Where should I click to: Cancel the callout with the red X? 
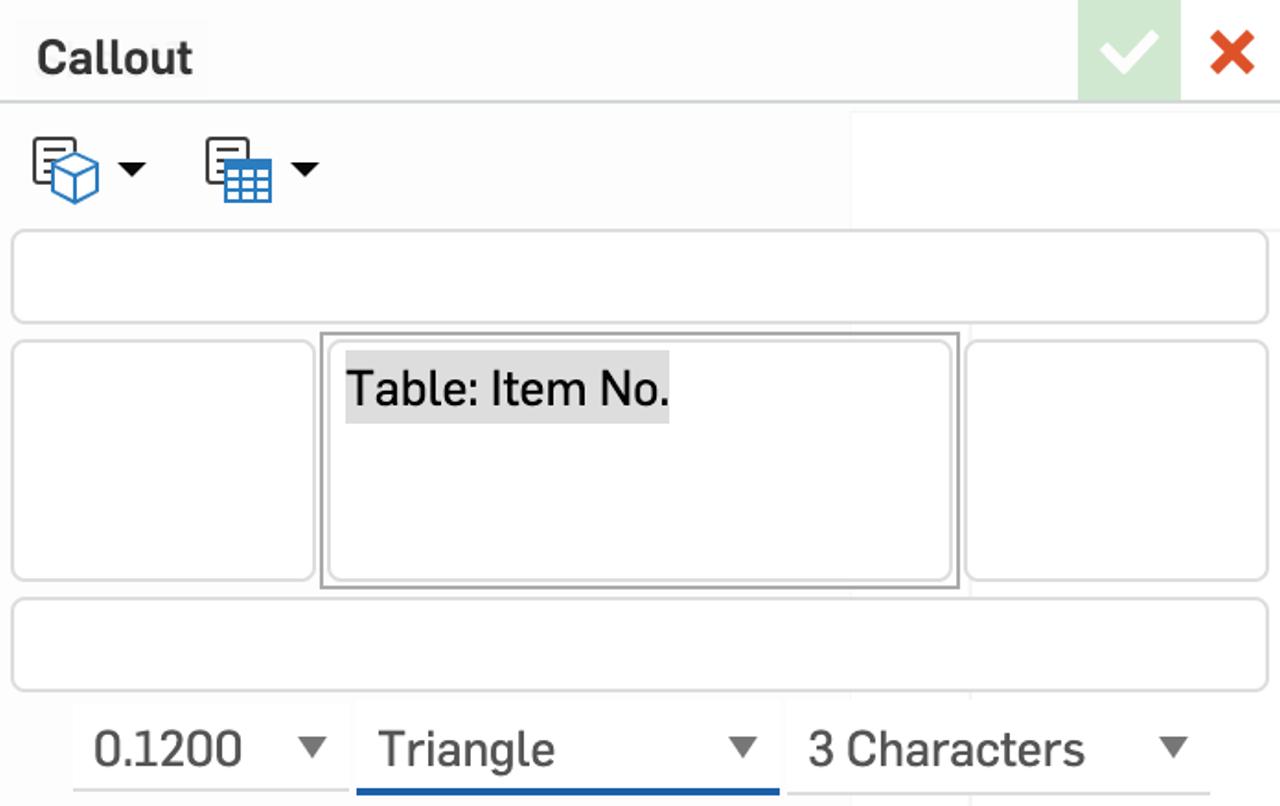tap(1230, 52)
